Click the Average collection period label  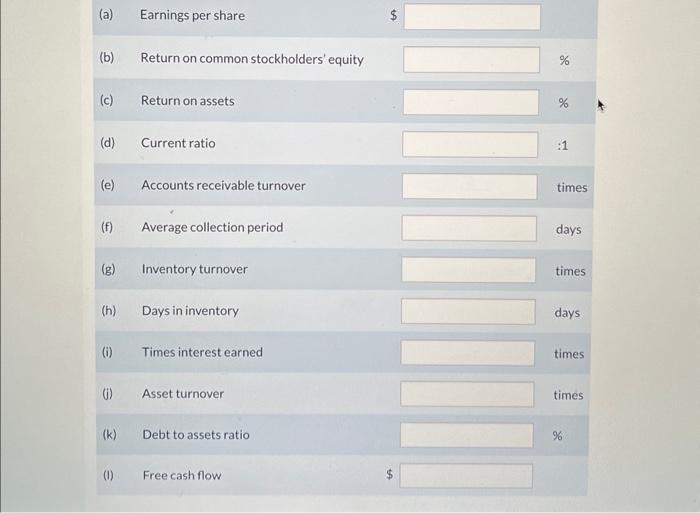pos(212,227)
